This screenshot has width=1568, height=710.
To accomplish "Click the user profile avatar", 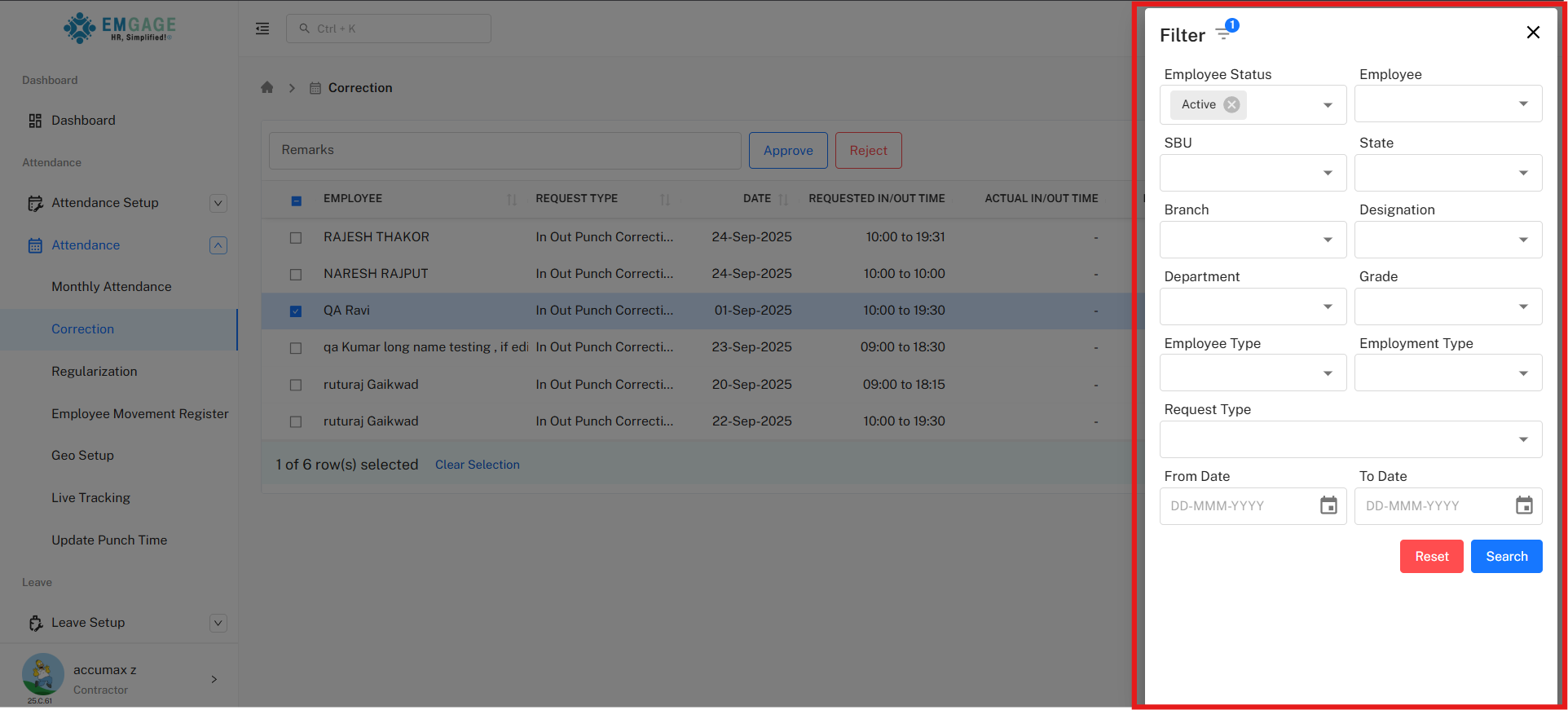I will pyautogui.click(x=42, y=675).
